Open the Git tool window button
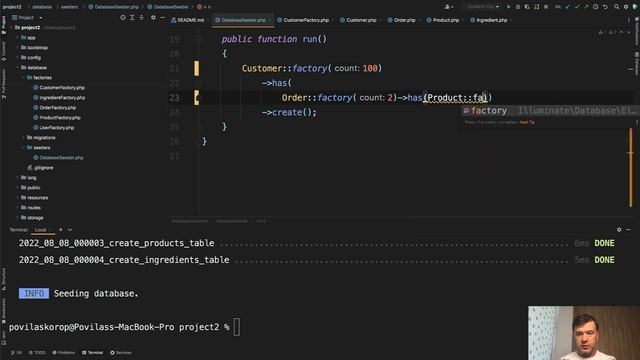 tap(17, 353)
